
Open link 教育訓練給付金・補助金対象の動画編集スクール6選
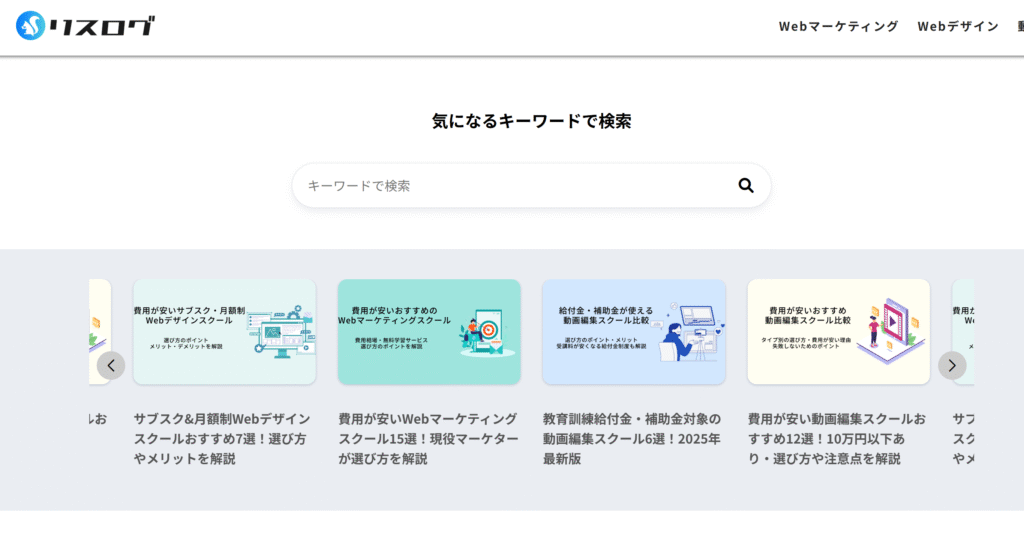click(632, 438)
